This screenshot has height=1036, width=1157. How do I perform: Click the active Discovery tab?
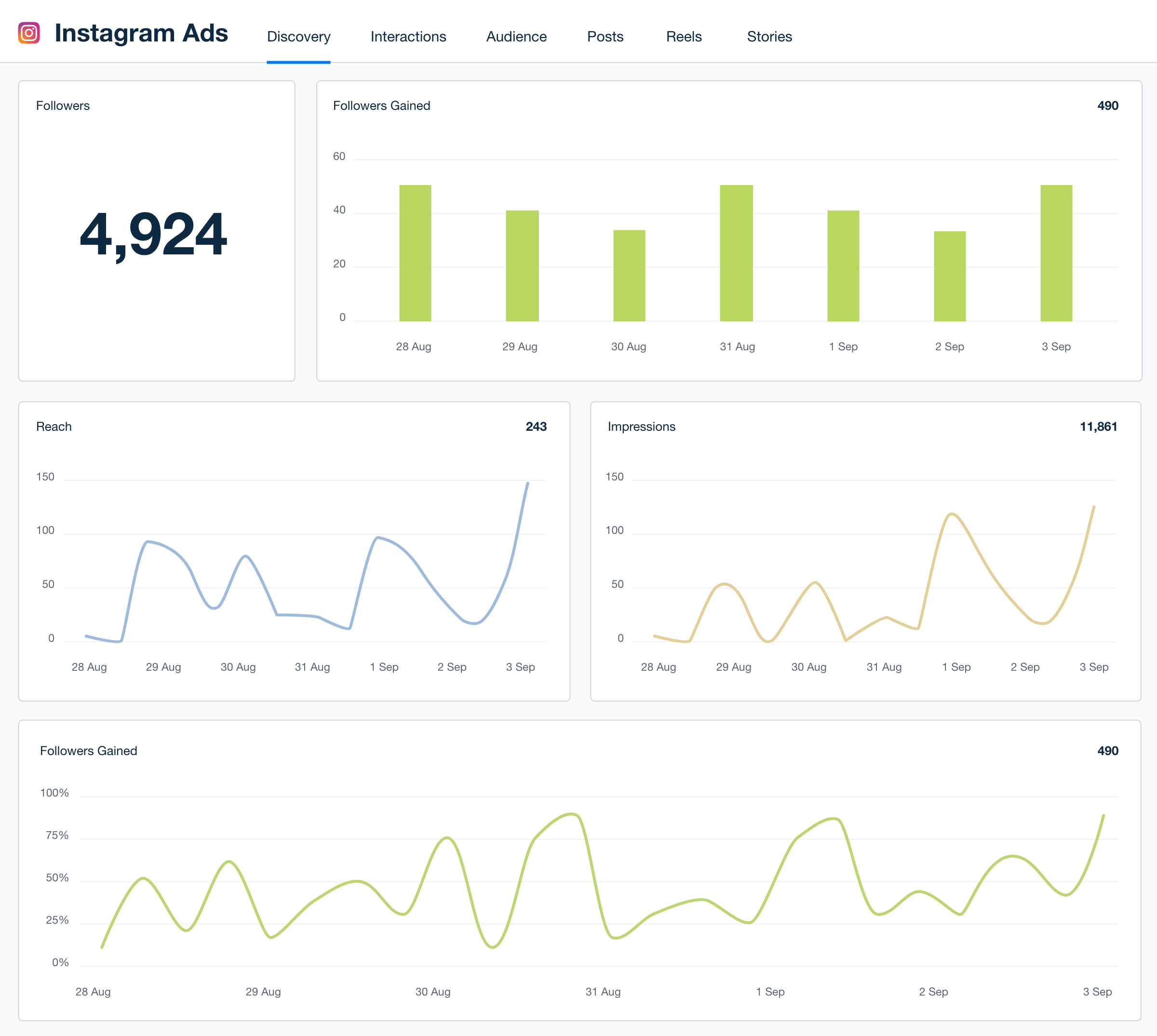coord(298,37)
